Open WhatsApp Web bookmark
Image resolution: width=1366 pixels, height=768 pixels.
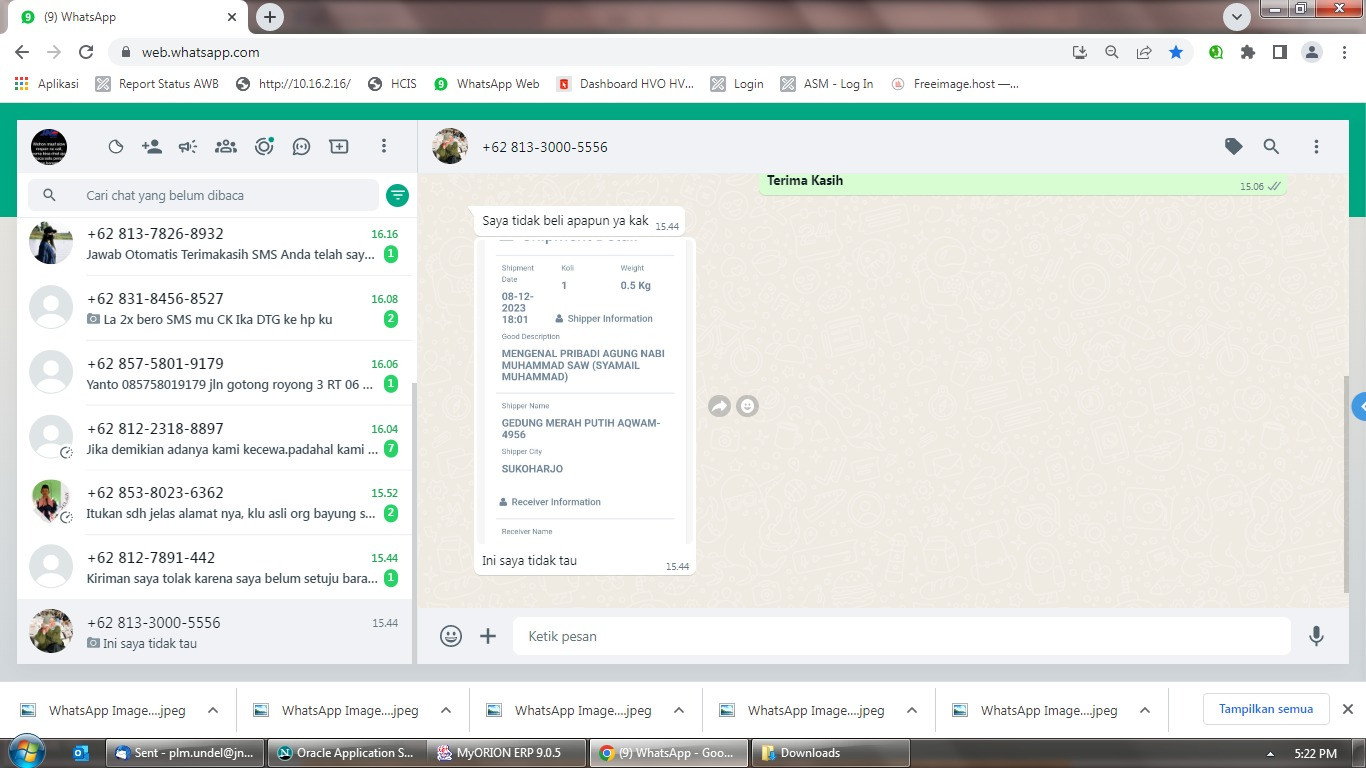[x=487, y=84]
